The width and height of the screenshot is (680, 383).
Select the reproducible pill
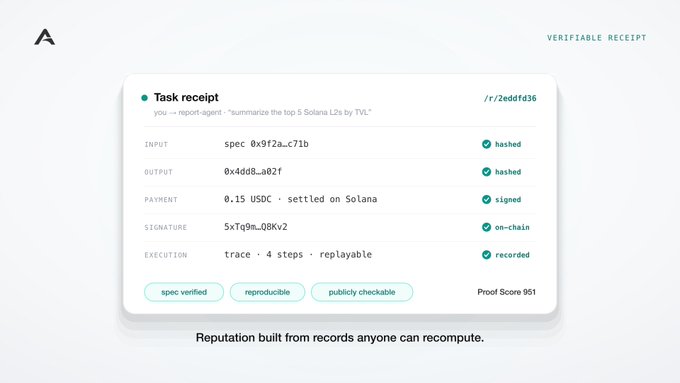[x=267, y=292]
